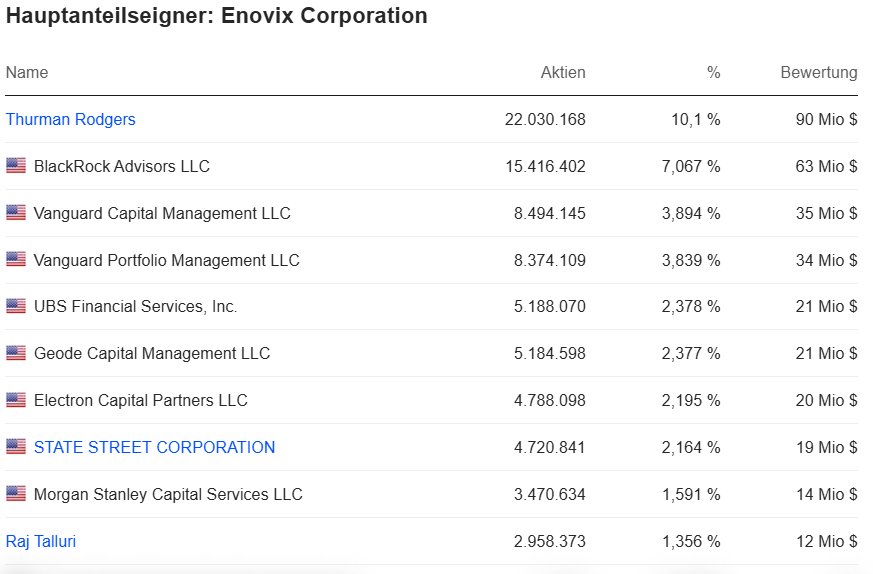Click the US flag beside BlackRock Advisors LLC
The width and height of the screenshot is (873, 574).
click(x=16, y=165)
